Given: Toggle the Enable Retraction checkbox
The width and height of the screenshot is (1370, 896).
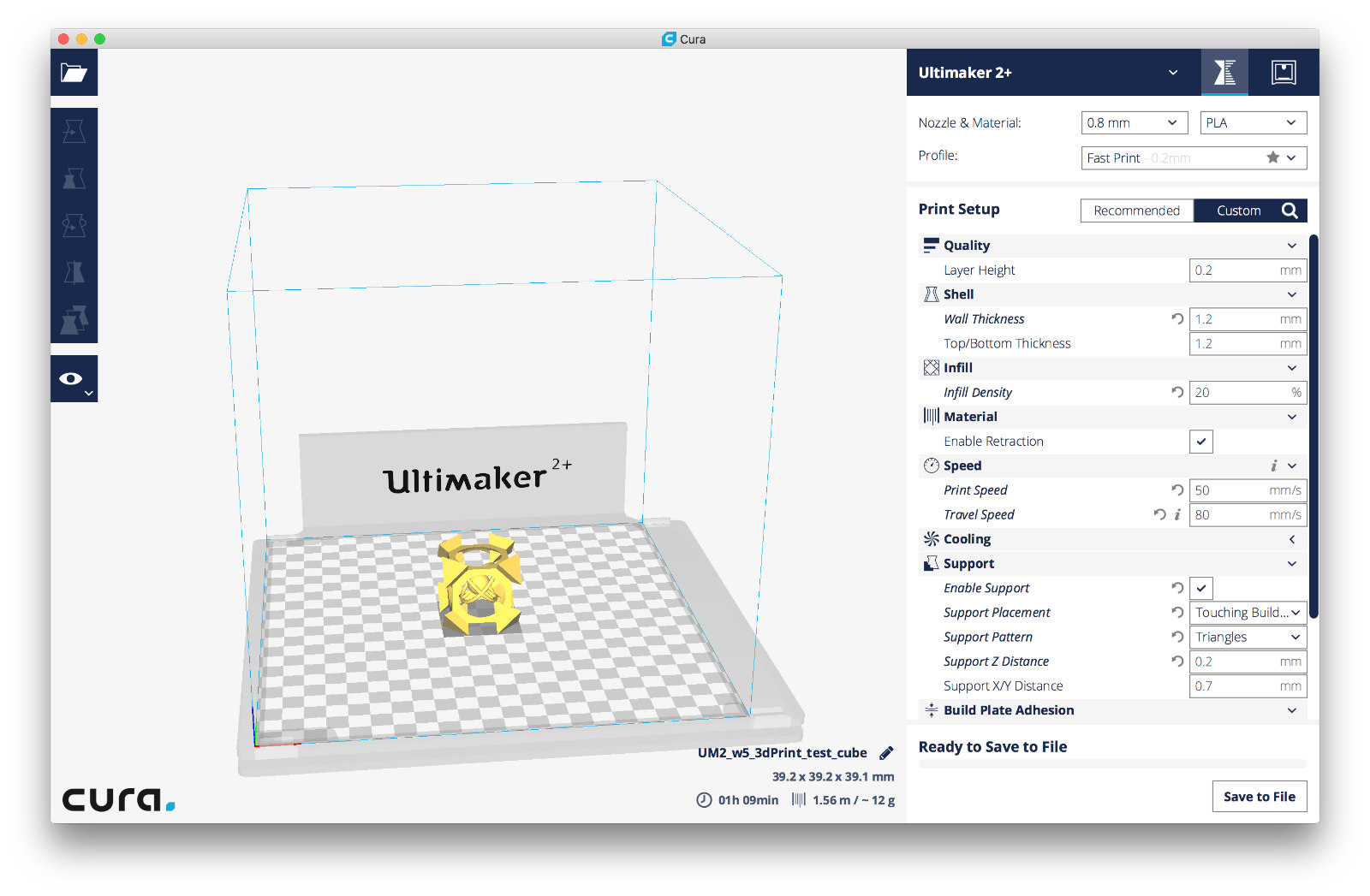Looking at the screenshot, I should click(1201, 442).
